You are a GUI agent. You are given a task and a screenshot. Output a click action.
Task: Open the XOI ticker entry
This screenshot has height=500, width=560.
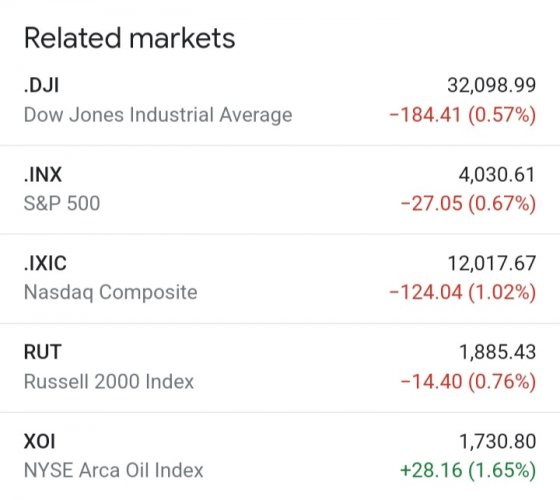click(40, 441)
